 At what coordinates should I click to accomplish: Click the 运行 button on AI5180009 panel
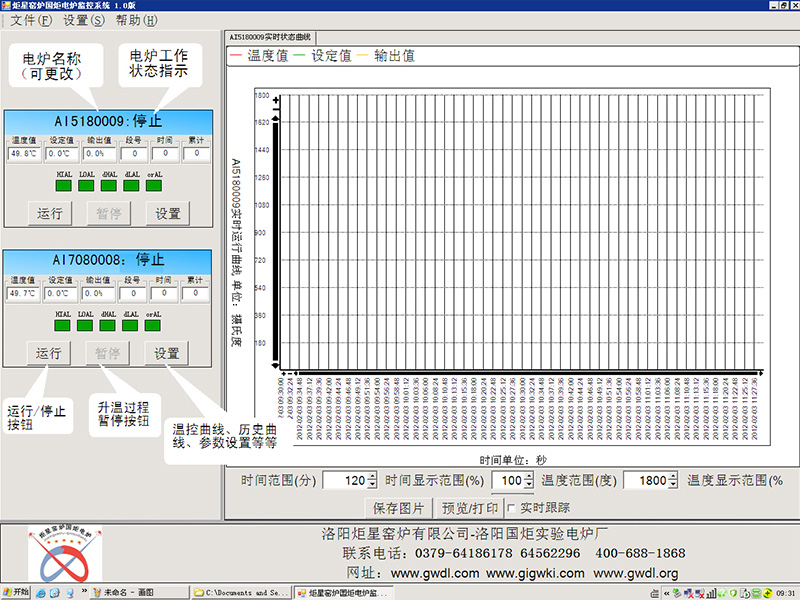(x=48, y=213)
